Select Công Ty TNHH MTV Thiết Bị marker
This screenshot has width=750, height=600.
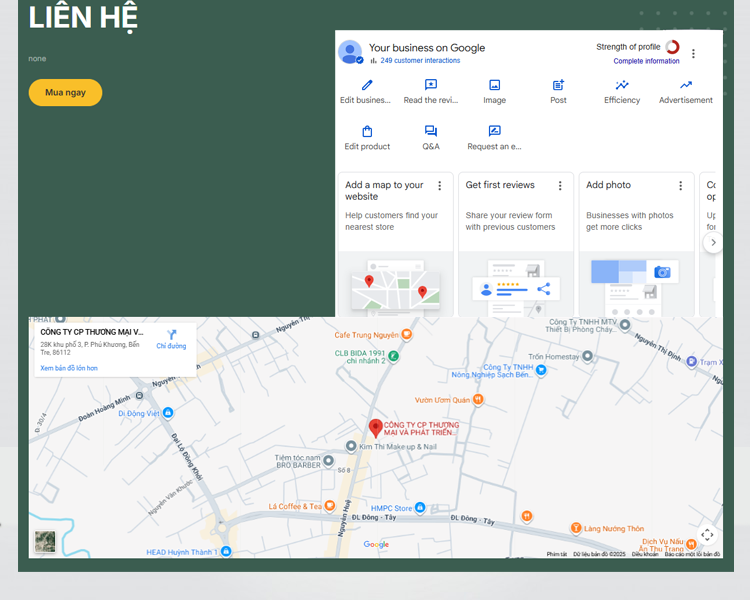pyautogui.click(x=625, y=325)
